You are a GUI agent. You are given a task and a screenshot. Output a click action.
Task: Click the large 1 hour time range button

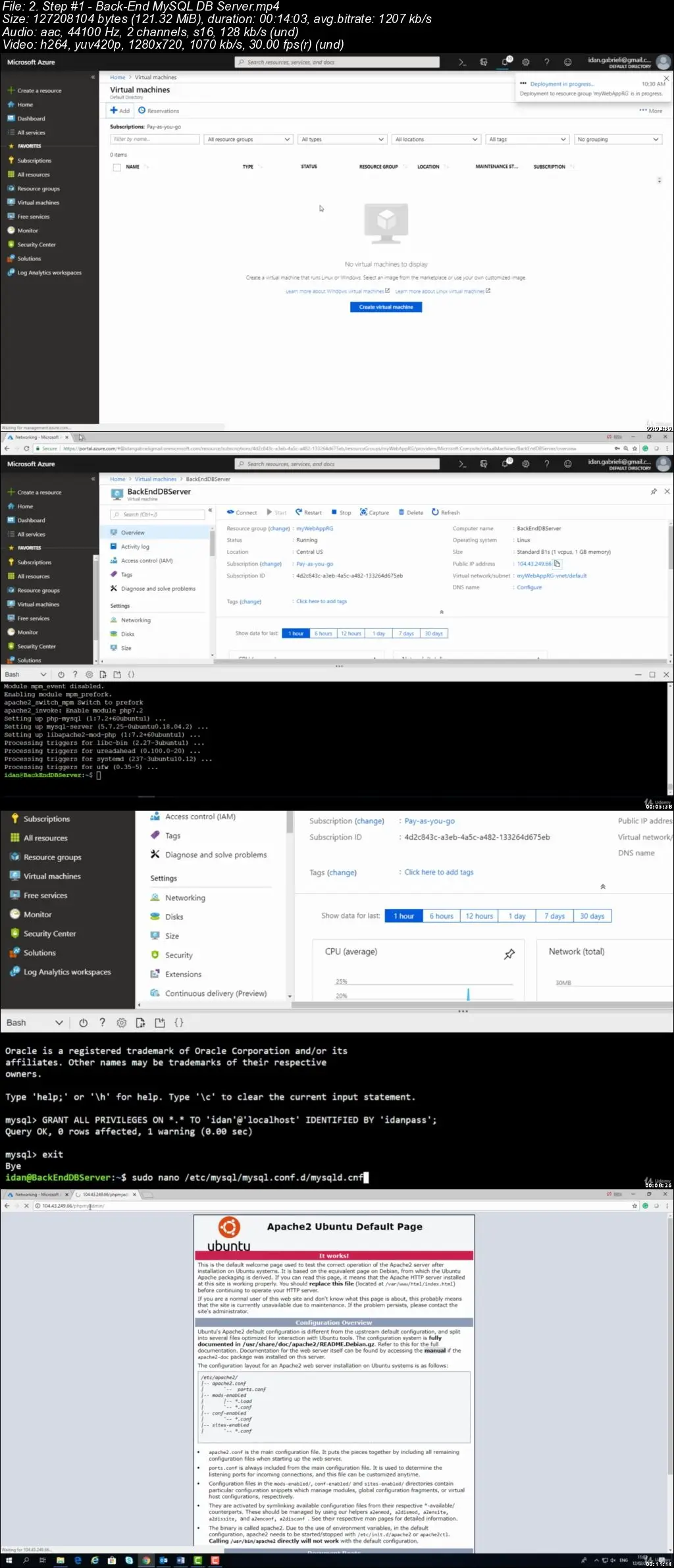[403, 916]
